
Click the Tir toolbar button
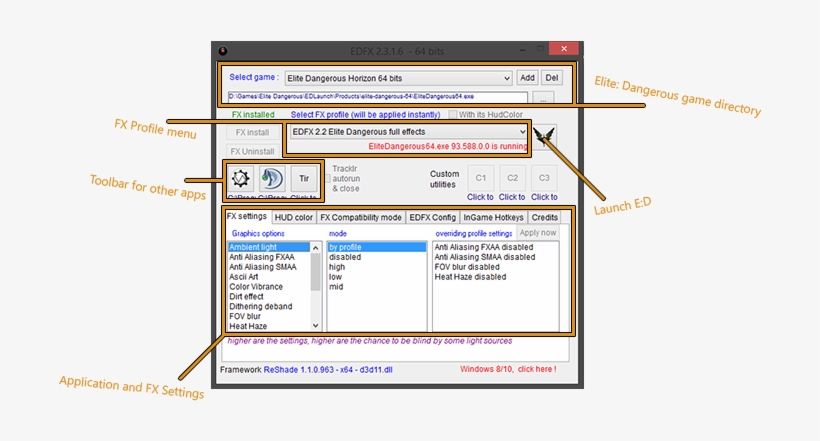pyautogui.click(x=304, y=179)
